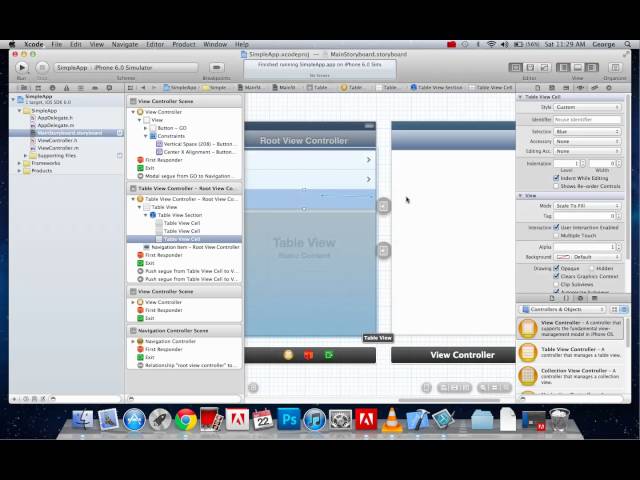The width and height of the screenshot is (640, 480).
Task: Select AppDelegate.h in project navigator
Action: [x=56, y=118]
